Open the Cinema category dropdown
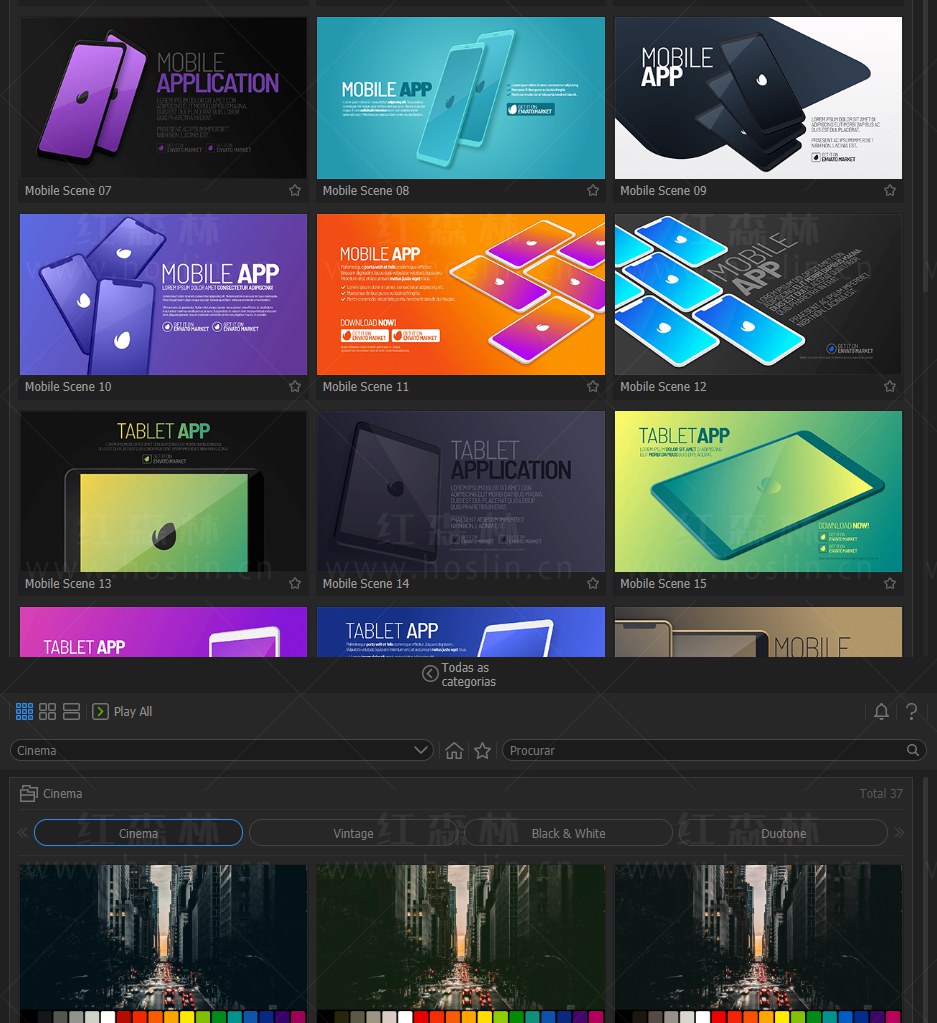The width and height of the screenshot is (937, 1023). (x=222, y=750)
